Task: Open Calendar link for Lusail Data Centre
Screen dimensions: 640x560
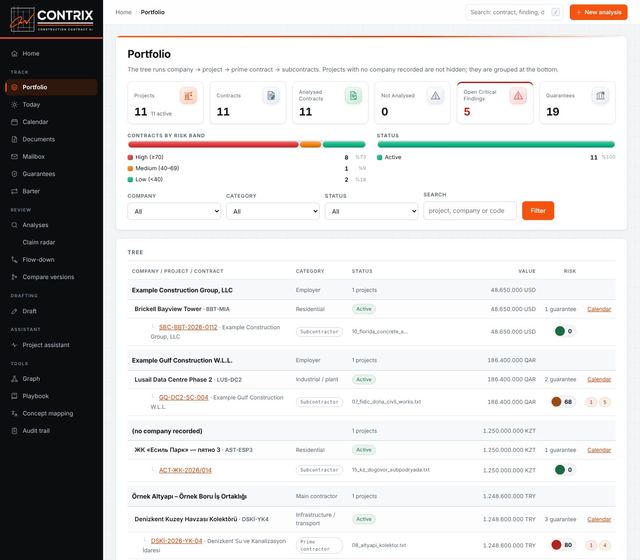Action: tap(599, 380)
